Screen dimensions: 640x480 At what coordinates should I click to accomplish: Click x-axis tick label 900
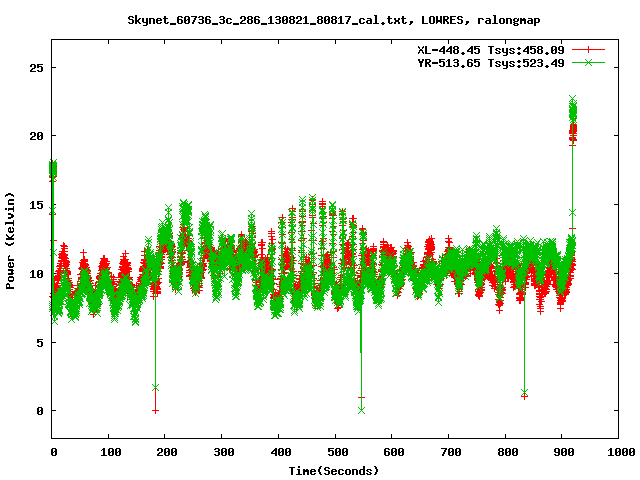[564, 452]
